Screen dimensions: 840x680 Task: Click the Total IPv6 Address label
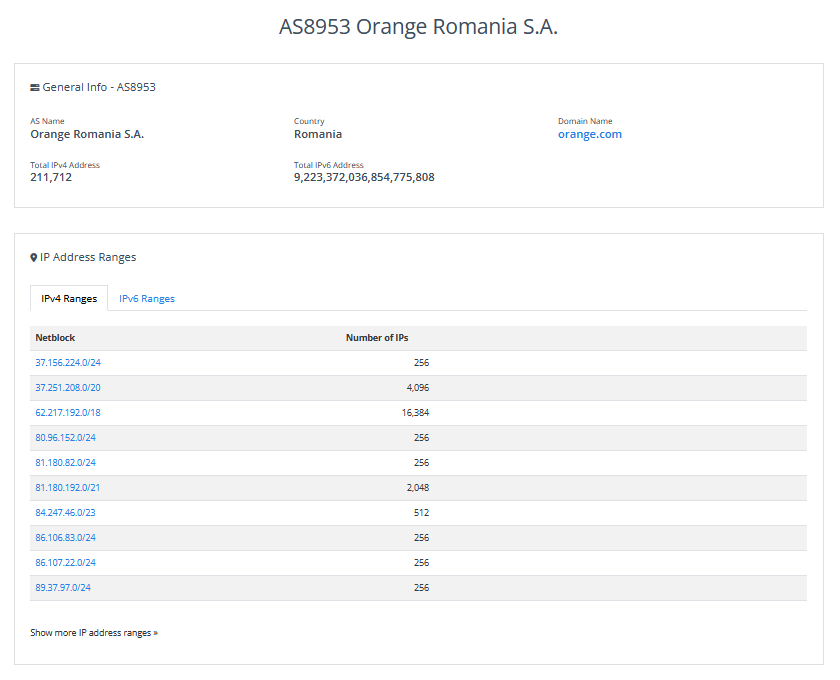pyautogui.click(x=329, y=165)
